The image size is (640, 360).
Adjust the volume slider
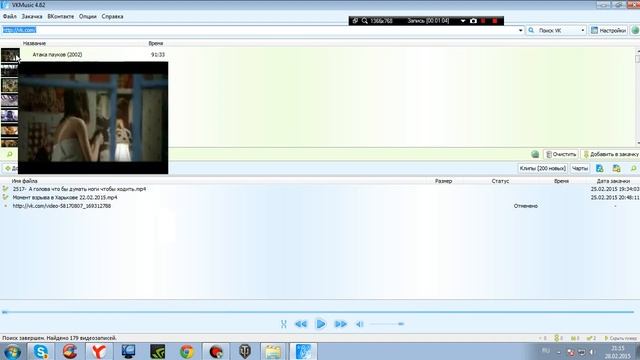tap(387, 324)
